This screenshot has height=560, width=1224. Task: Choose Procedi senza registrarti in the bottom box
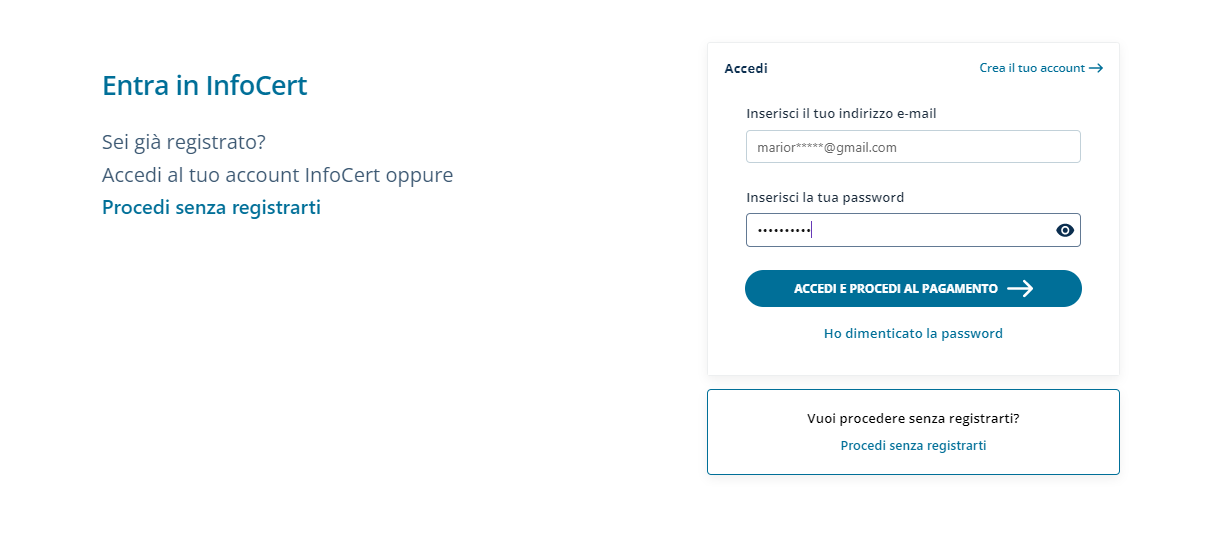click(913, 445)
